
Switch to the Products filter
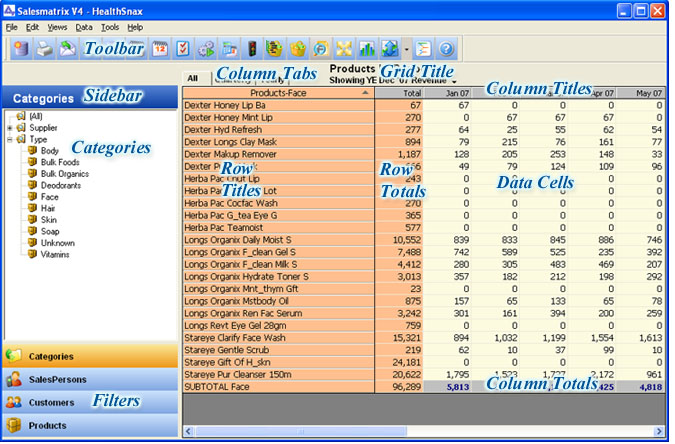(90, 426)
